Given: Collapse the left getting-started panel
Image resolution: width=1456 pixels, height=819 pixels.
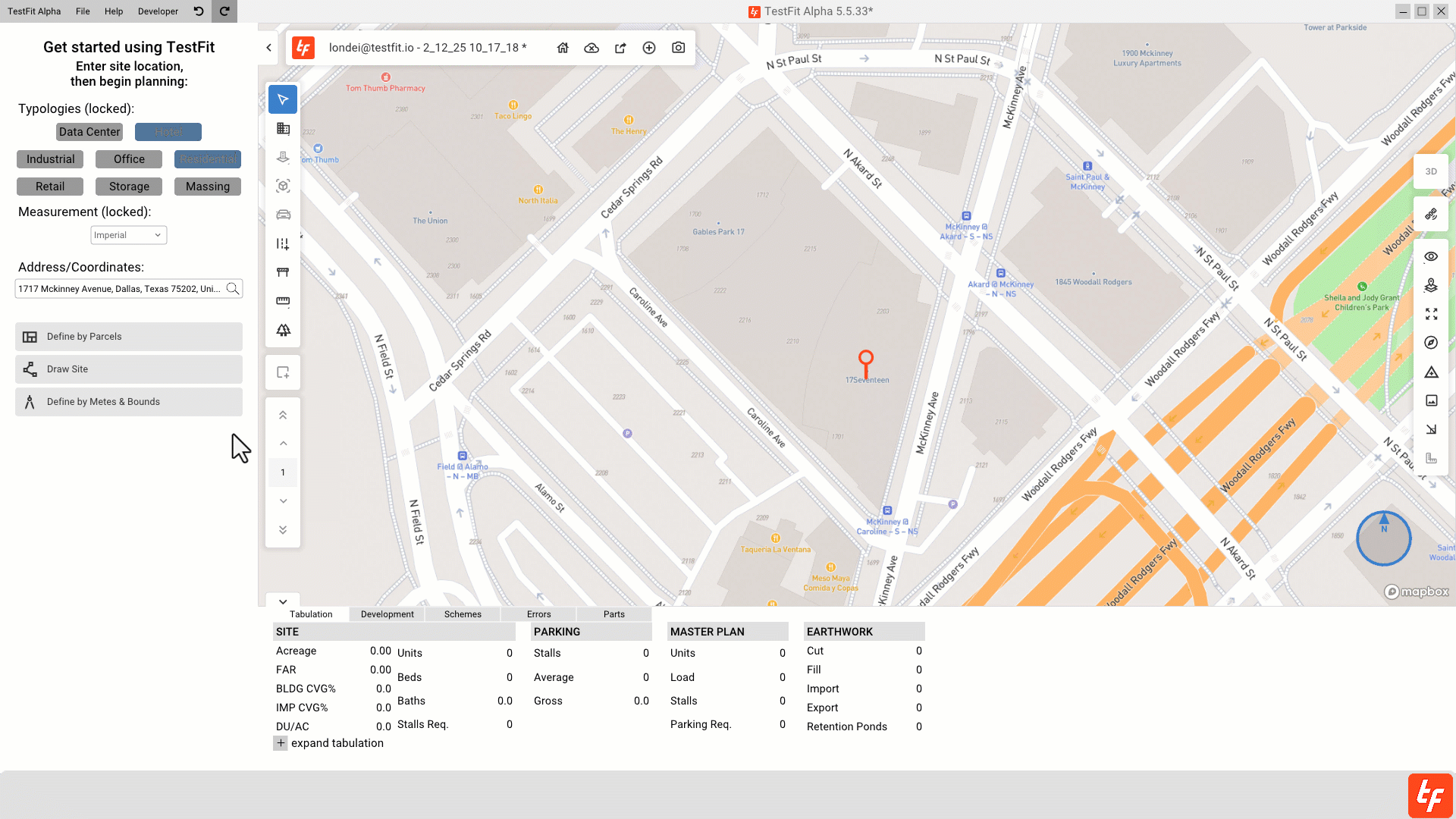Looking at the screenshot, I should click(268, 48).
